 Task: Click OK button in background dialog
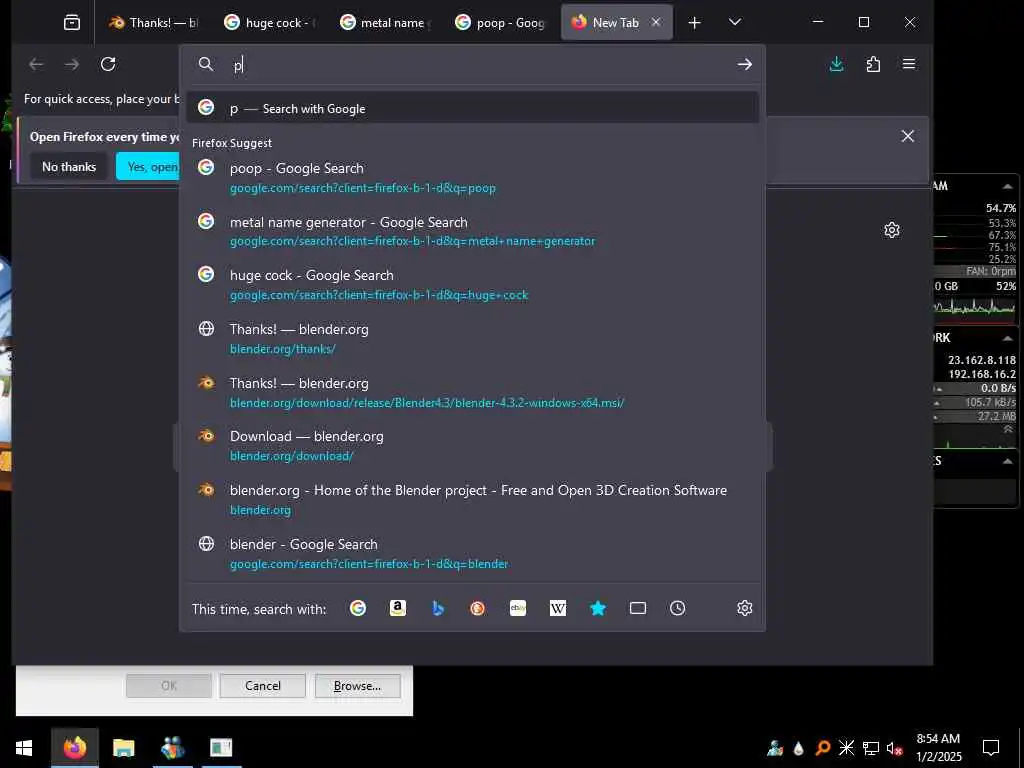coord(169,686)
